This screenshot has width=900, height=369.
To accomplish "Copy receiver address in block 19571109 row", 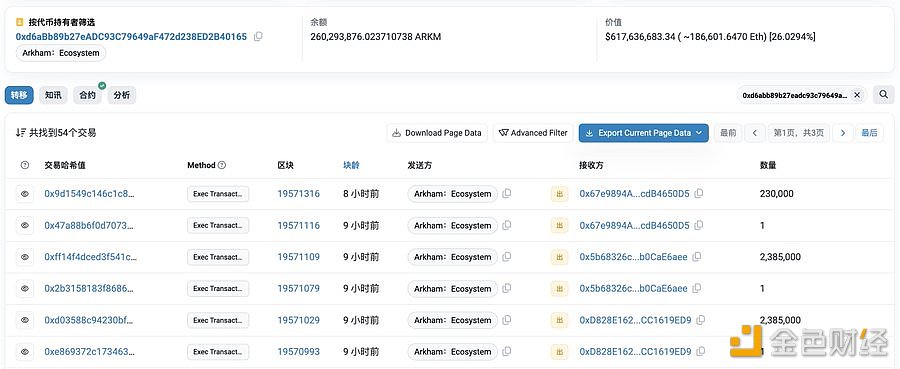I will coord(696,257).
